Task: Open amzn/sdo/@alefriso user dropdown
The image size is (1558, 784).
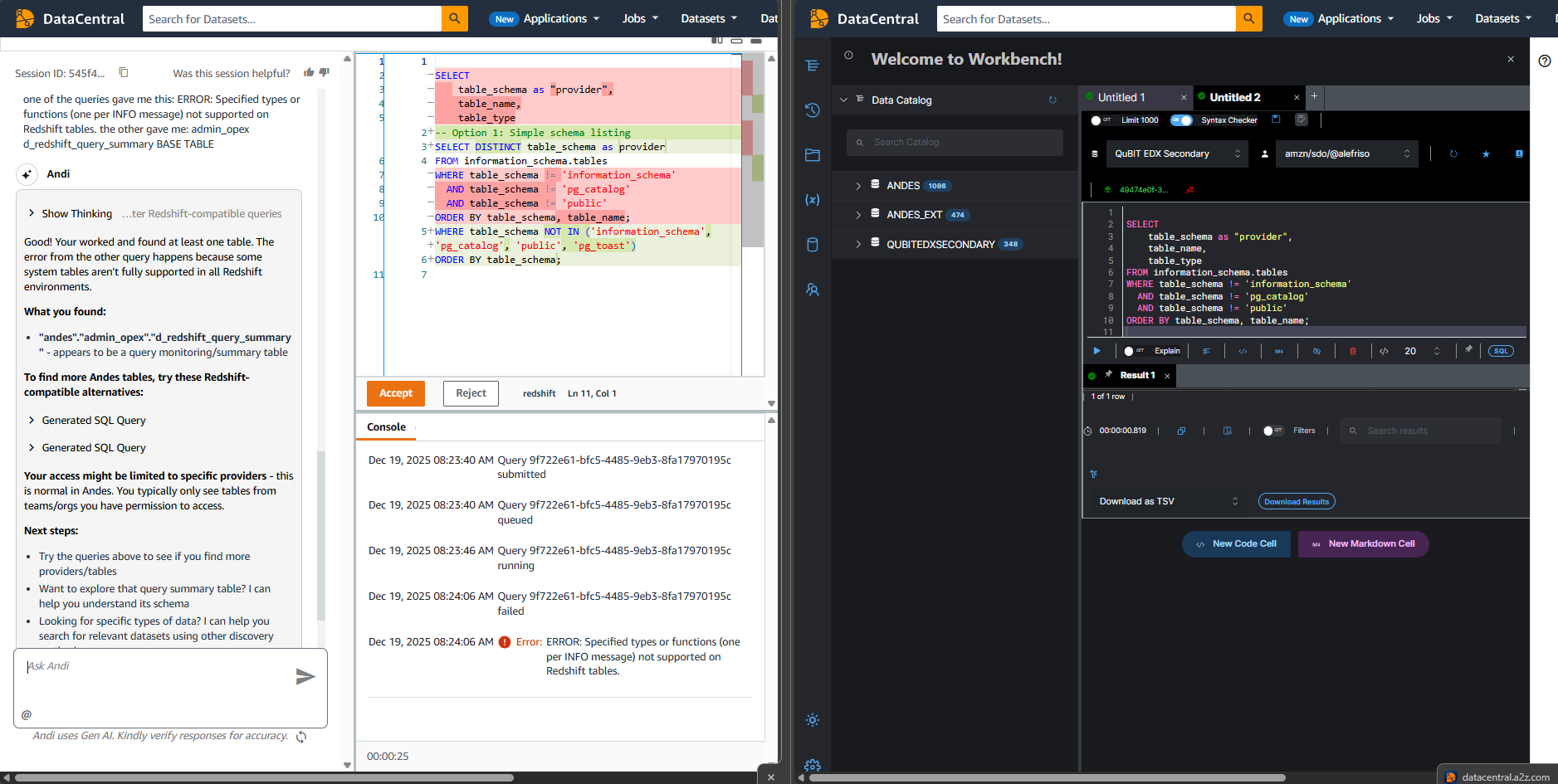Action: pyautogui.click(x=1346, y=153)
